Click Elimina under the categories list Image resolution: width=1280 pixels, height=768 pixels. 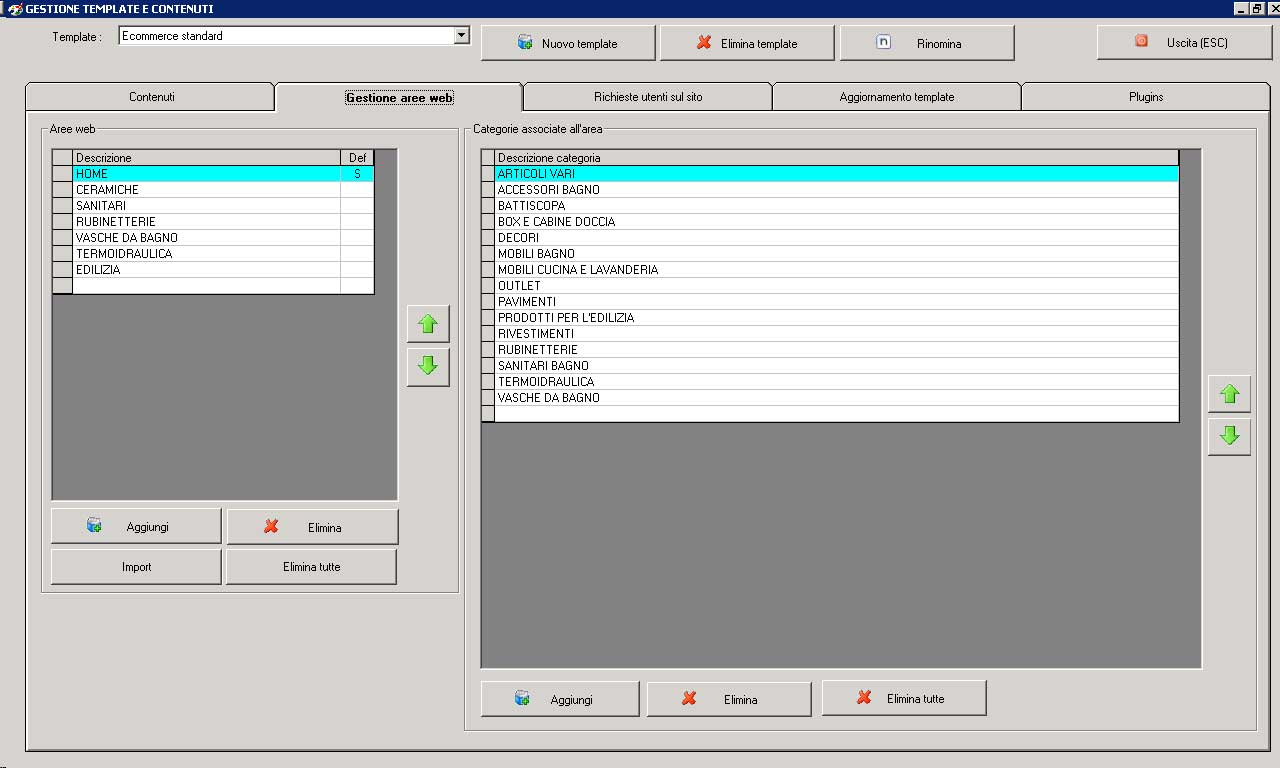(x=729, y=699)
